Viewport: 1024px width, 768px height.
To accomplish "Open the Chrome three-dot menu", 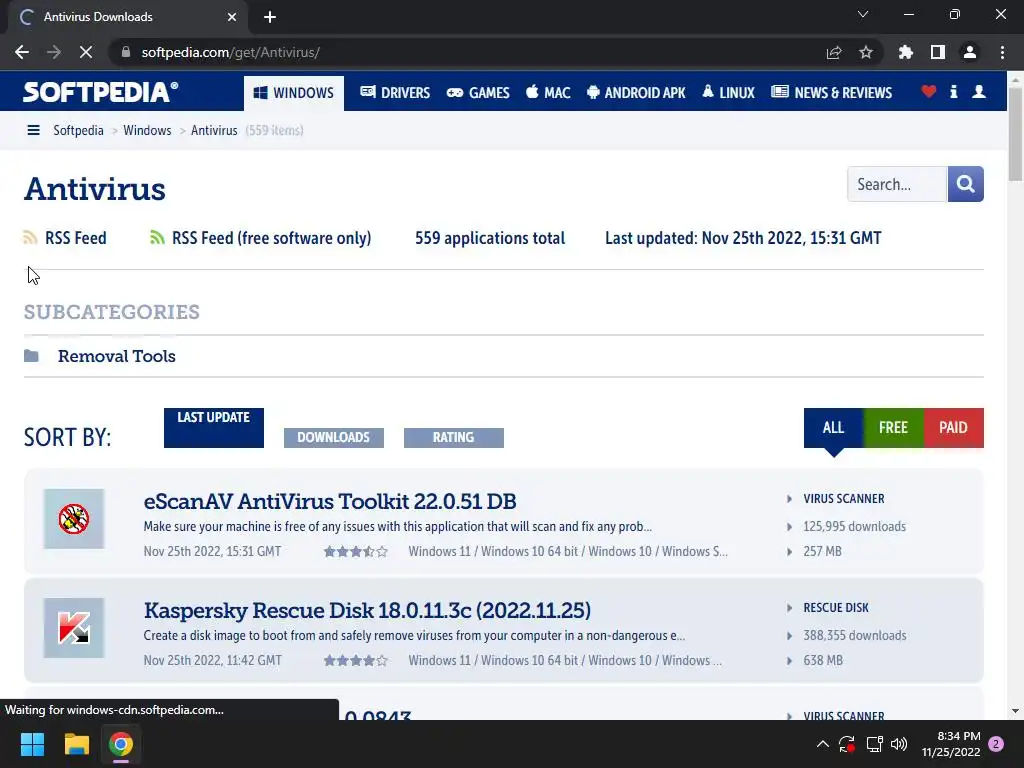I will [x=1002, y=52].
